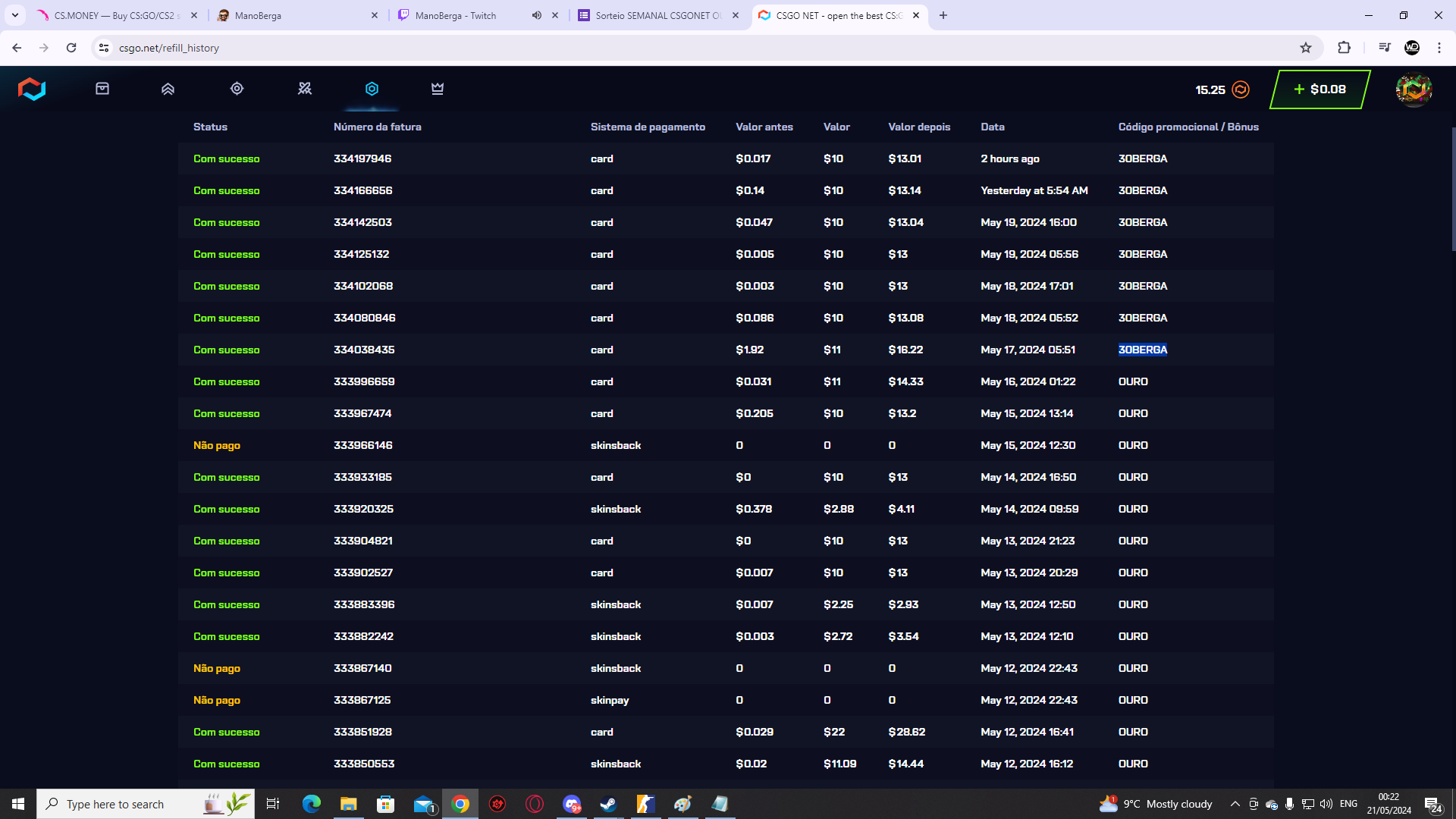This screenshot has height=819, width=1456.
Task: Open the Chrome three-dot menu
Action: pos(1439,47)
